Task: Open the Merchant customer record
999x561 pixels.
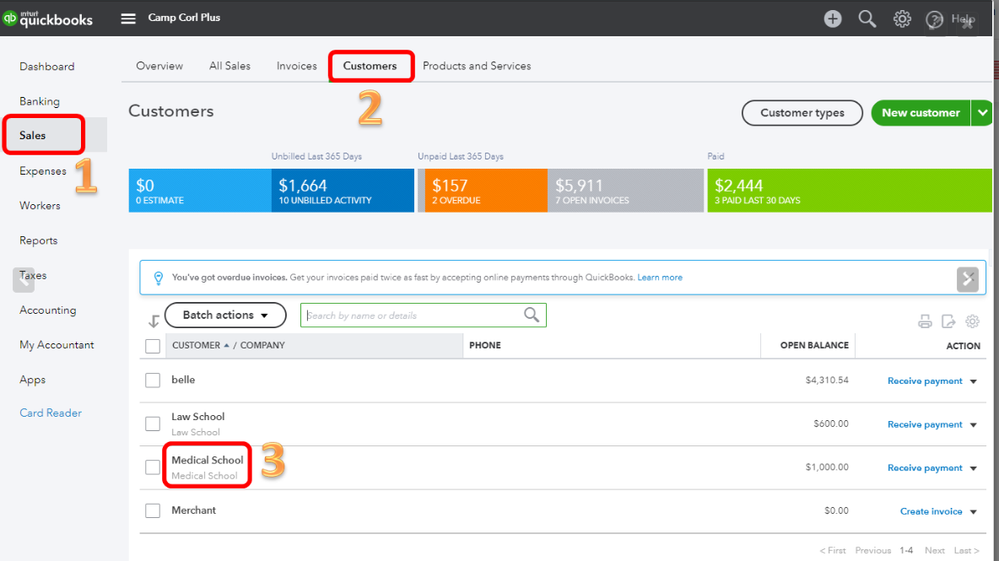Action: coord(193,510)
